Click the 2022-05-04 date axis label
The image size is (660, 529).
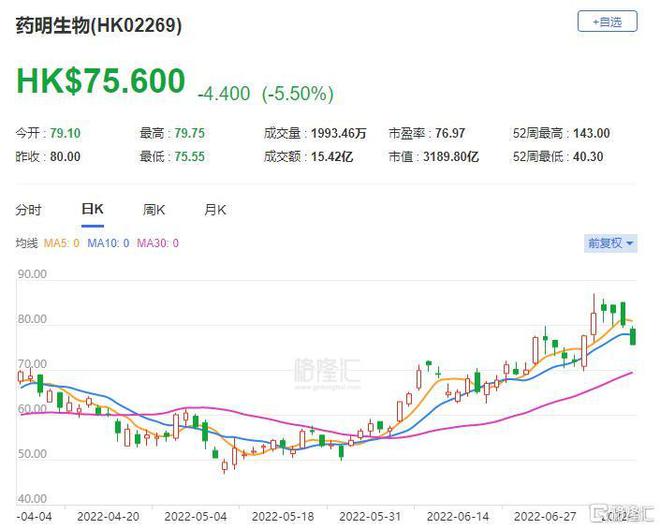click(196, 516)
